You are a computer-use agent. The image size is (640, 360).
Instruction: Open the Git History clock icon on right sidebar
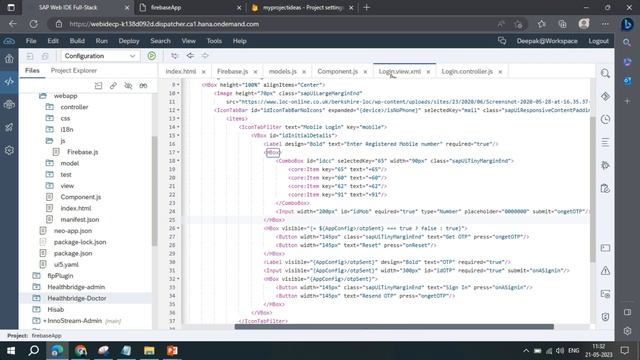click(x=605, y=119)
